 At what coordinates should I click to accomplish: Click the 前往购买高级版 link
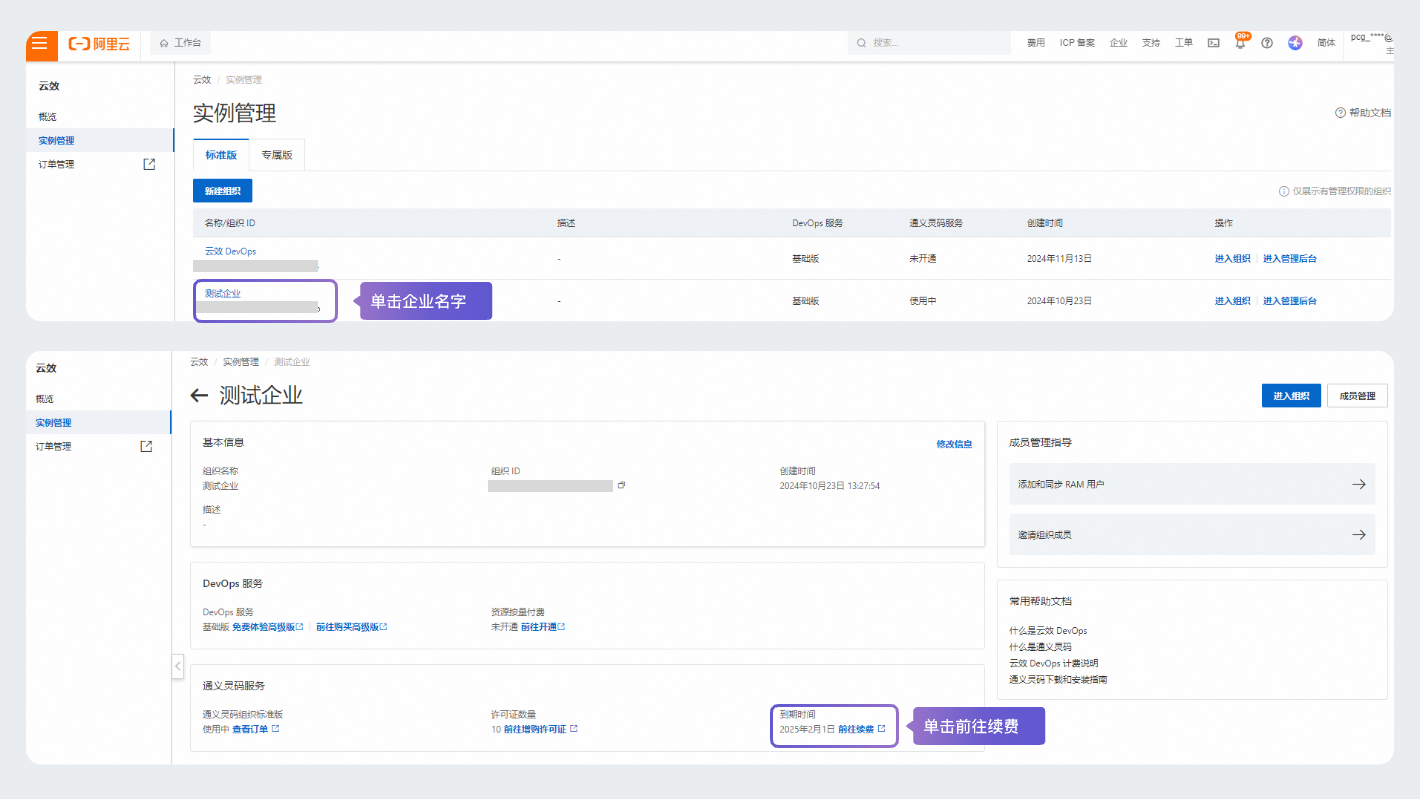pyautogui.click(x=351, y=627)
